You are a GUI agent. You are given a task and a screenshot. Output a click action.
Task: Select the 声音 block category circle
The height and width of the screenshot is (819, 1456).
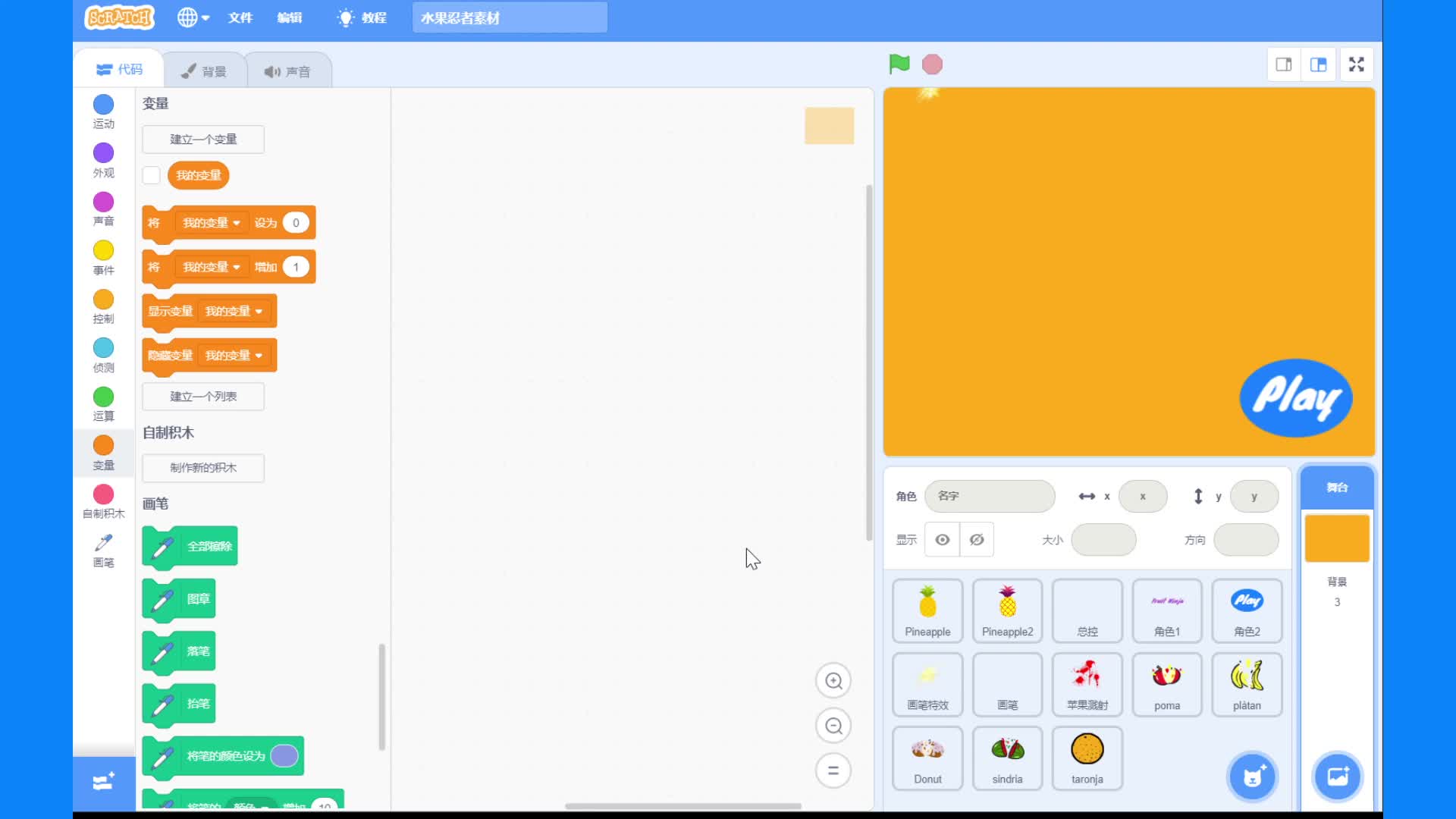(104, 202)
